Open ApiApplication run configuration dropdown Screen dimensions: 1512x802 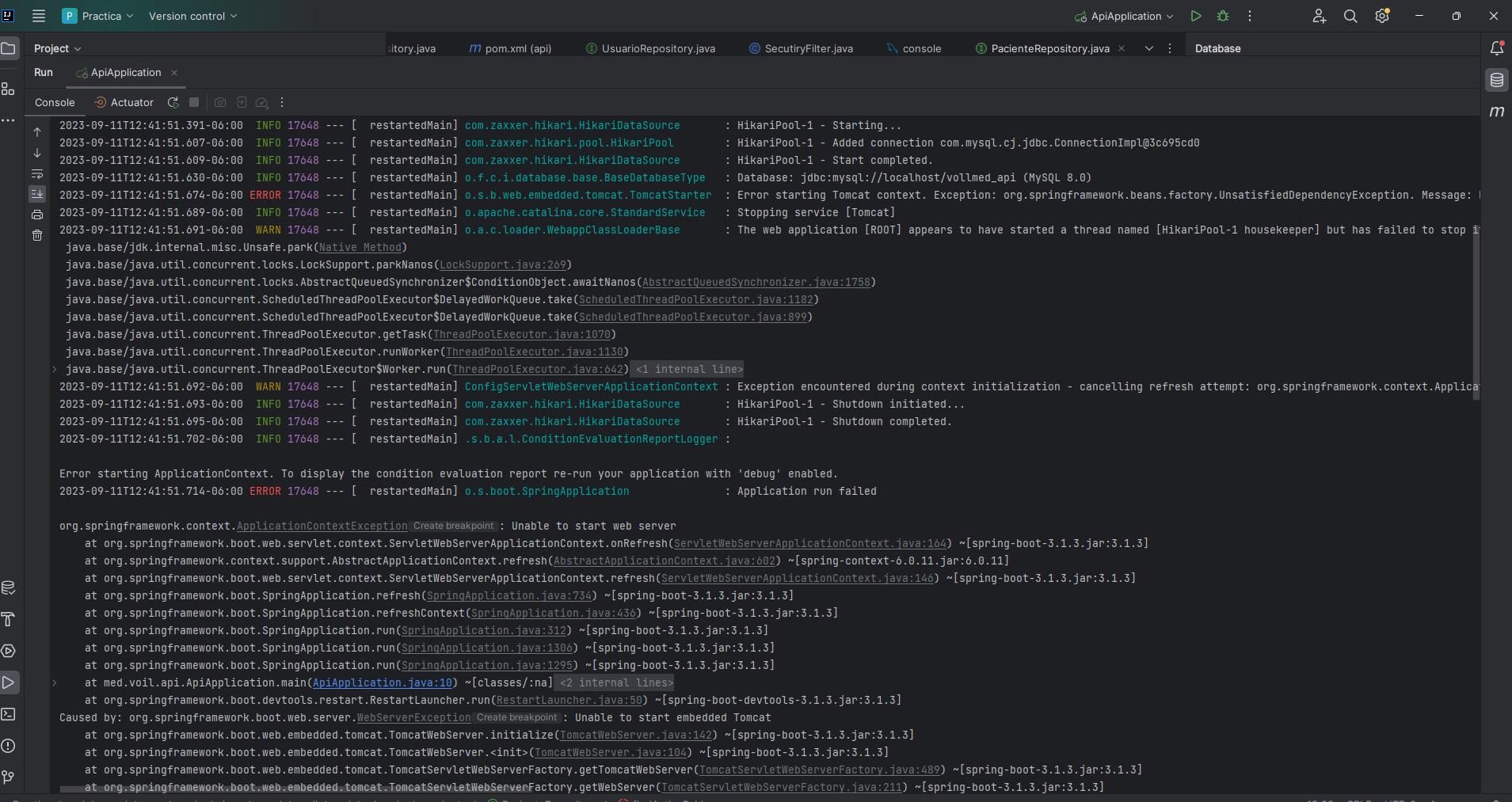(x=1124, y=16)
